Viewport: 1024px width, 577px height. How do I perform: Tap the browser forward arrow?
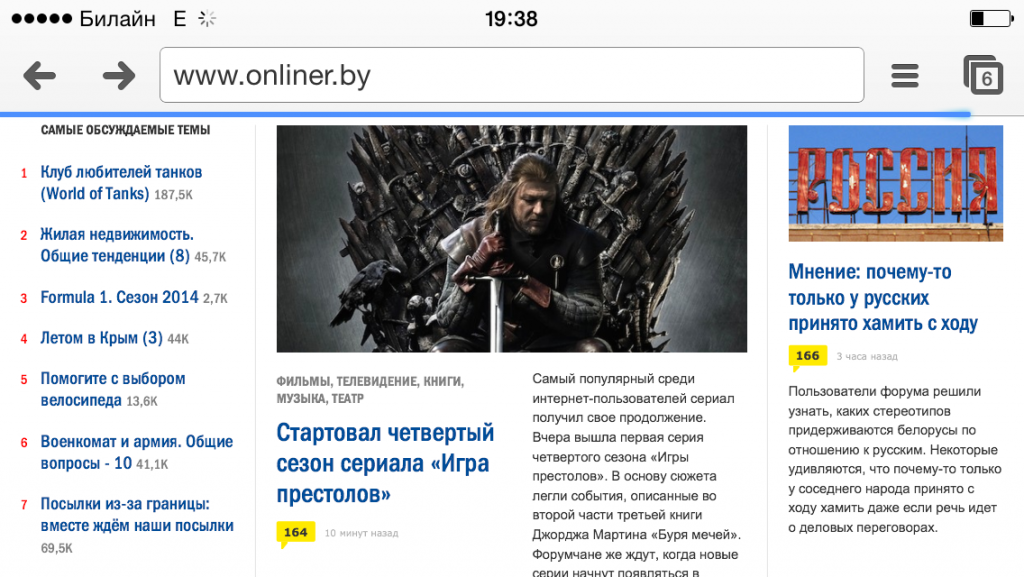point(119,76)
